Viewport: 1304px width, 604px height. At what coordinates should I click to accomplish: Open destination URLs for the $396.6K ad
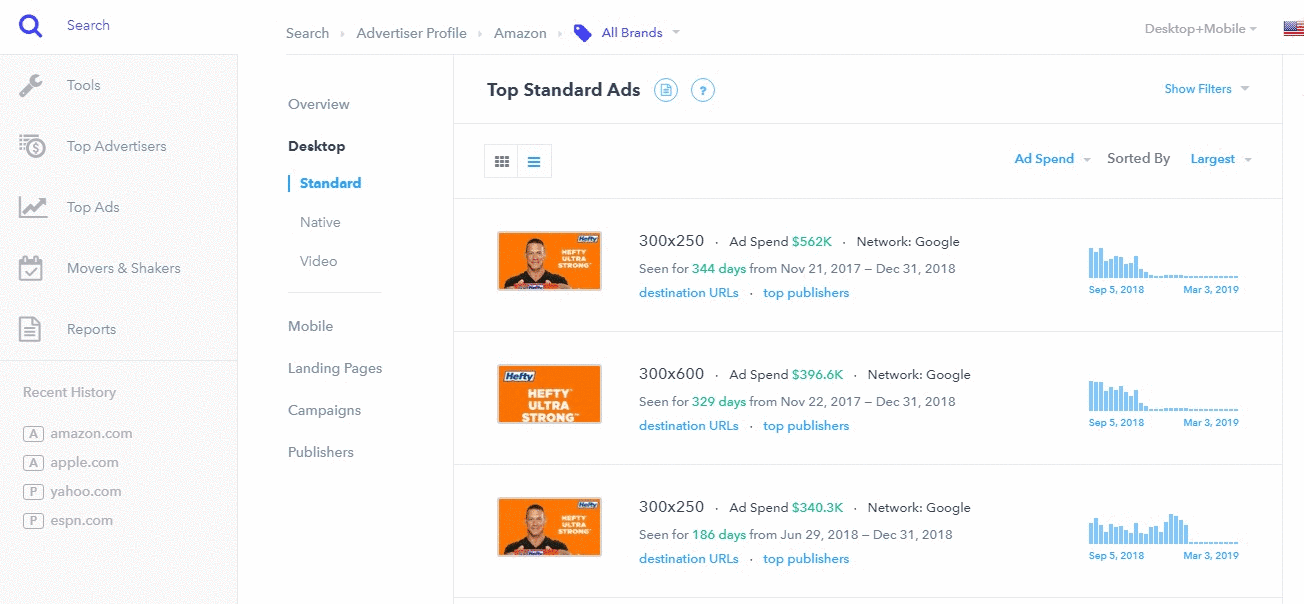click(688, 426)
